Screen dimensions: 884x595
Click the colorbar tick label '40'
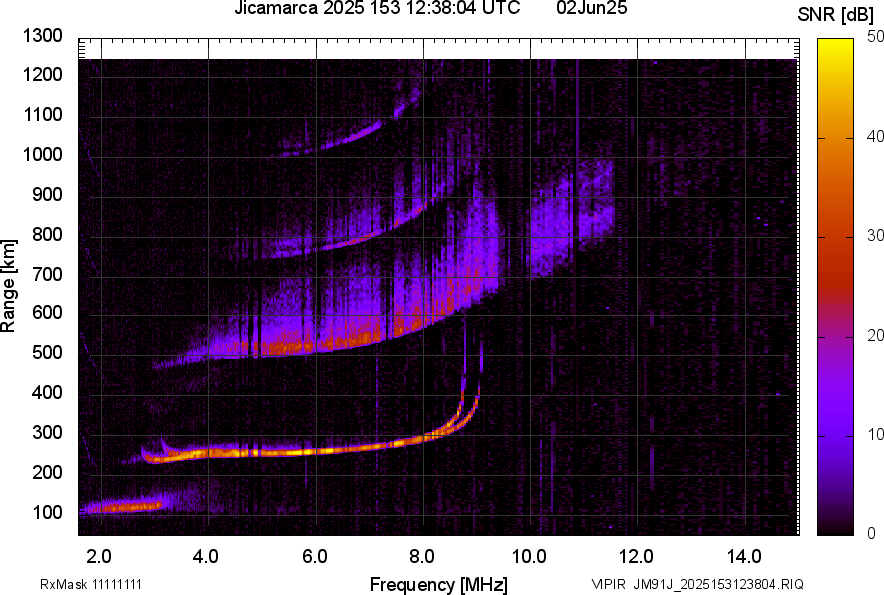(875, 136)
